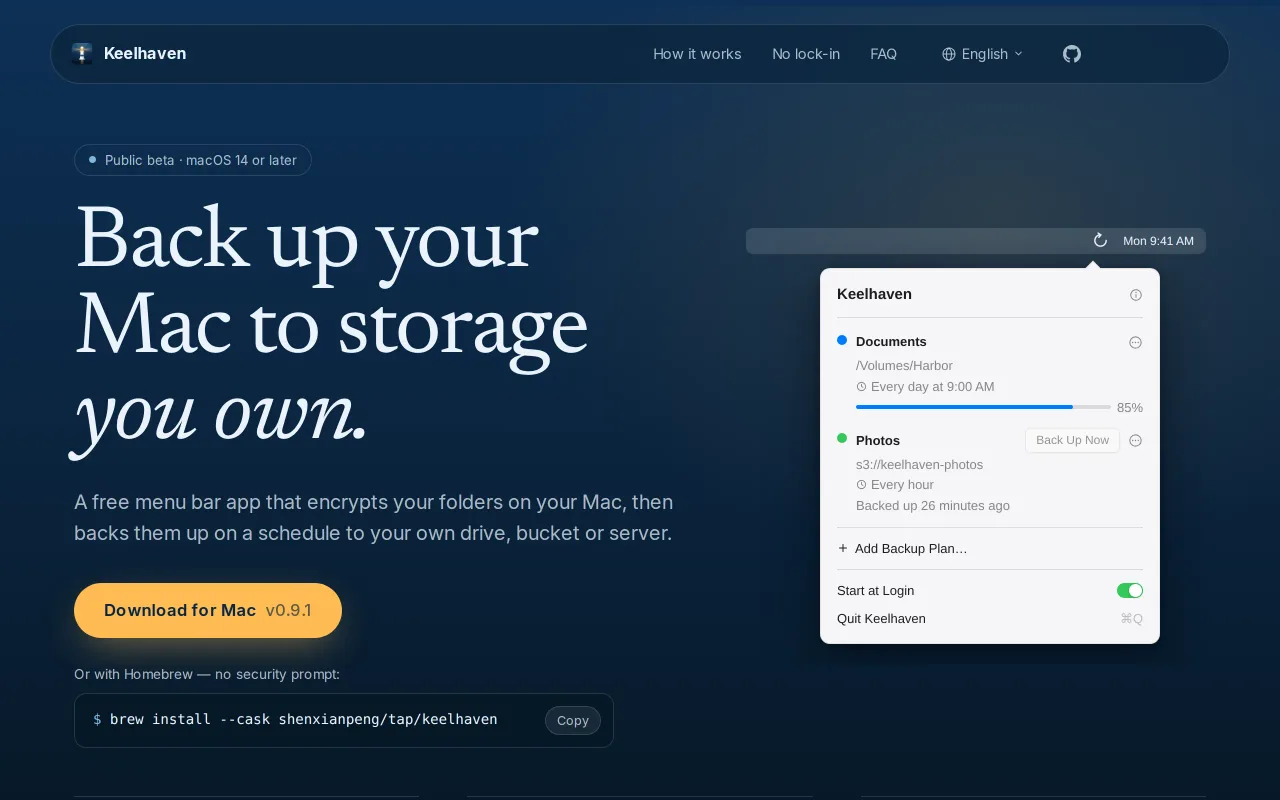Click the Keelhaven brand name in header
The image size is (1280, 800).
coord(145,53)
